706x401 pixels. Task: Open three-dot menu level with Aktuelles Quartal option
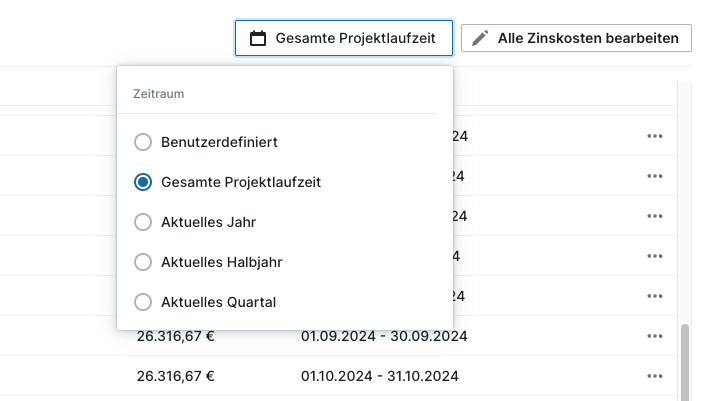(x=655, y=296)
